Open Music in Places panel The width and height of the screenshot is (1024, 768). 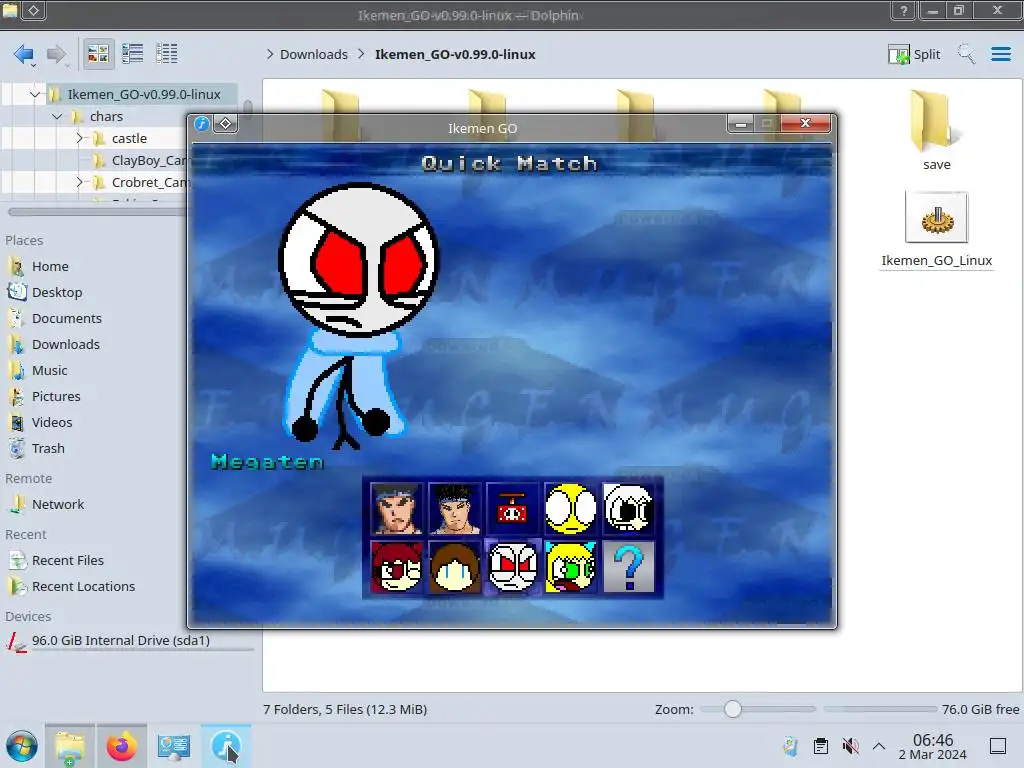pyautogui.click(x=50, y=370)
